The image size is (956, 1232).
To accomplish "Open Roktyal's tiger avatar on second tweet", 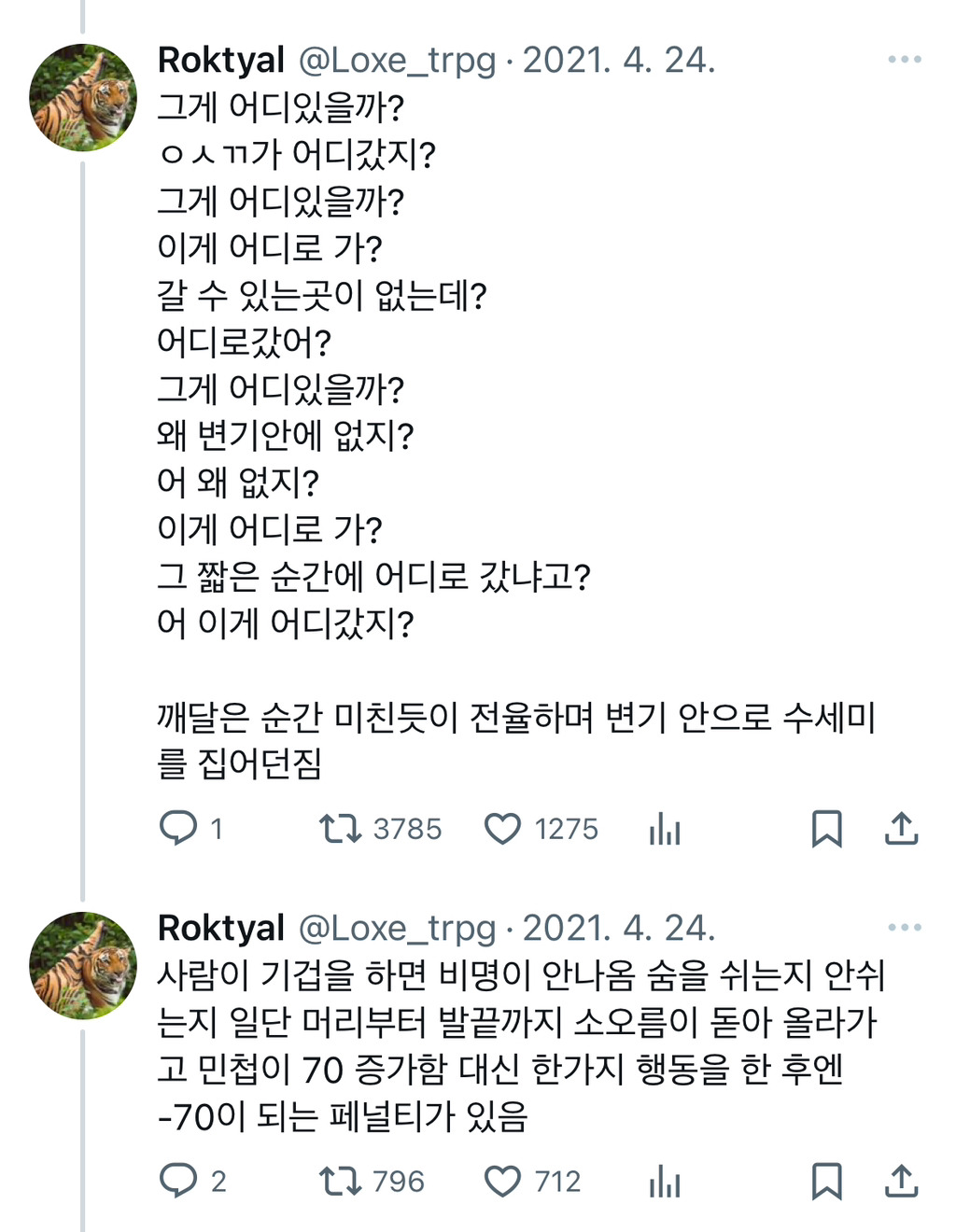I will pos(83,965).
